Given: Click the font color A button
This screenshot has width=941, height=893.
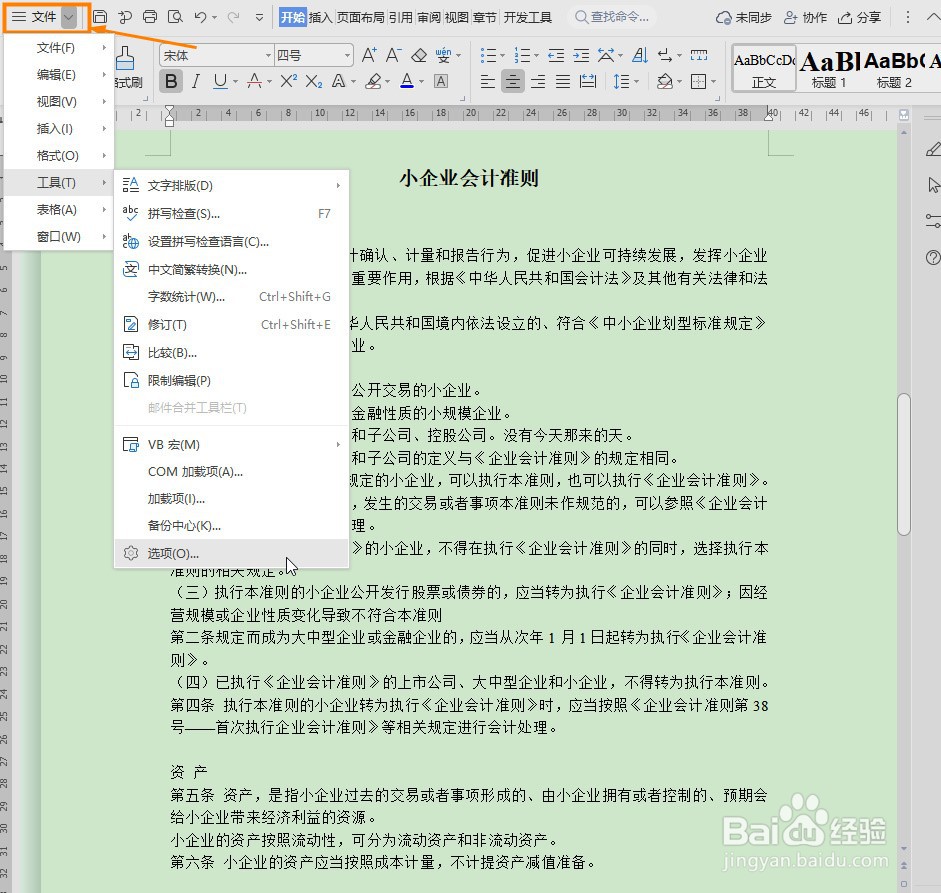Looking at the screenshot, I should pos(407,81).
